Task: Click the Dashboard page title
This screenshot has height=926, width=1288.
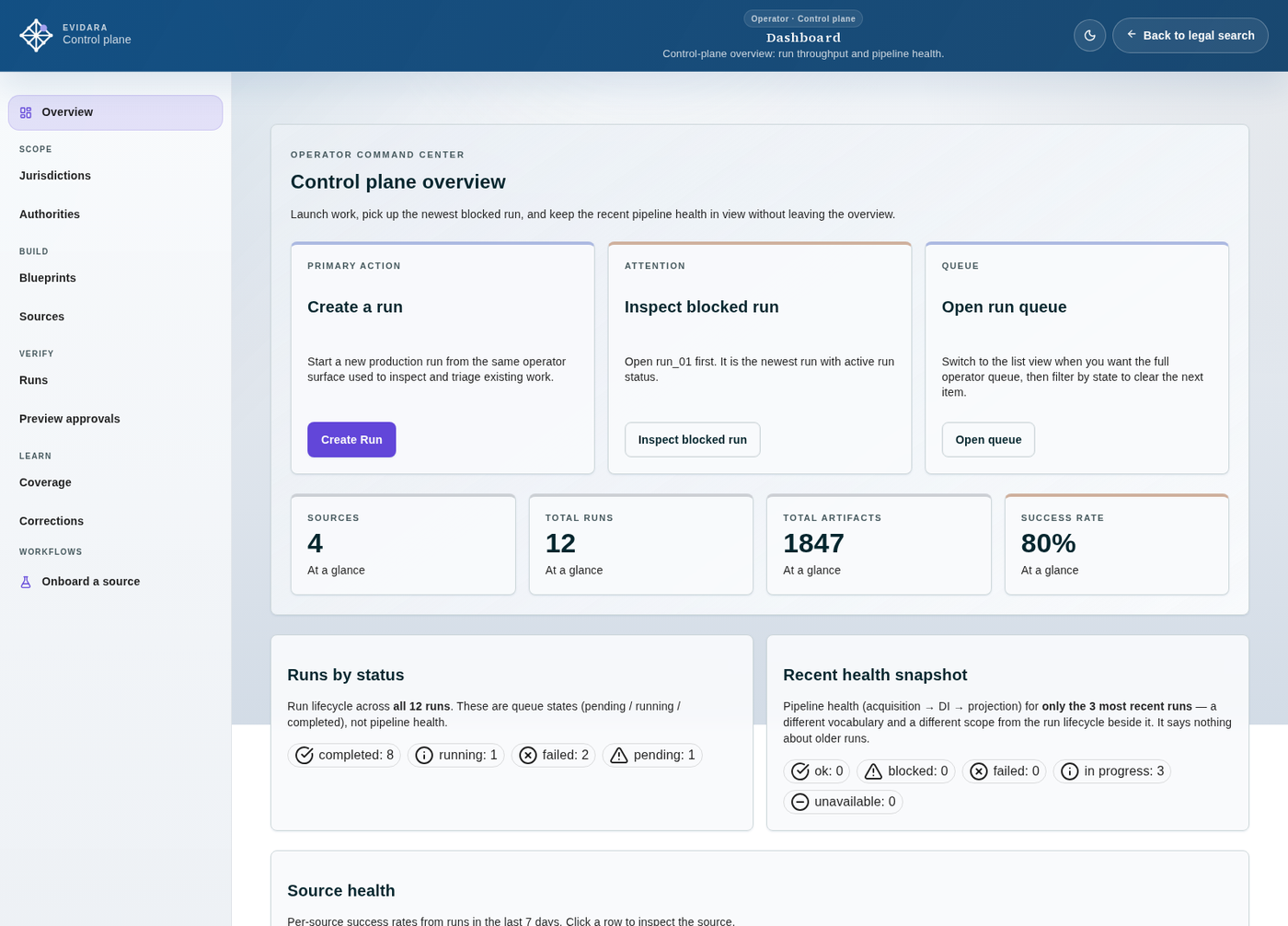Action: (x=803, y=38)
